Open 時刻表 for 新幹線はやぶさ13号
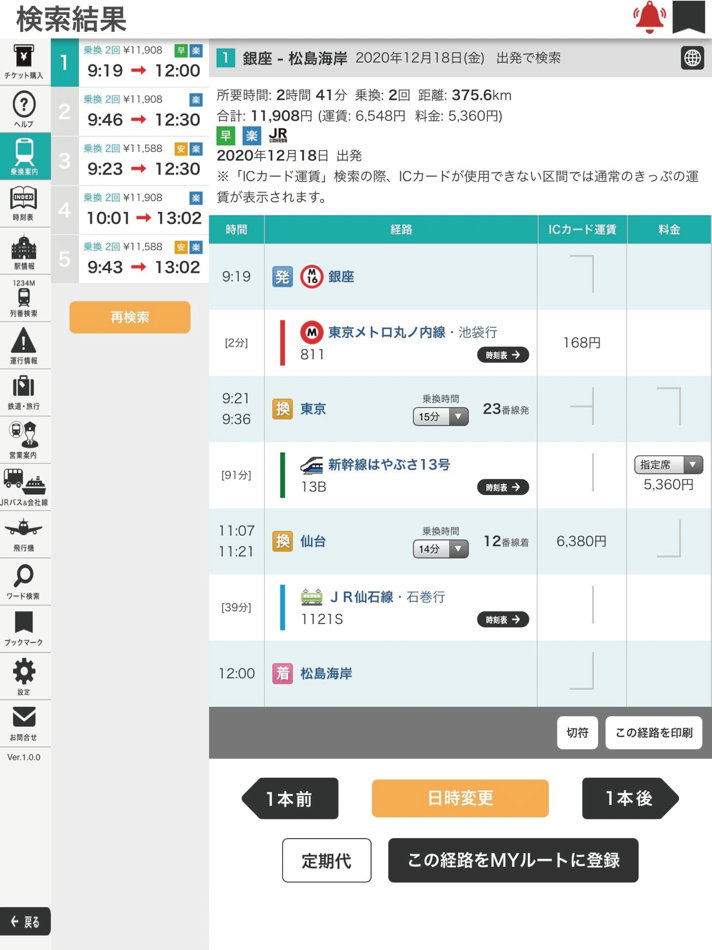712x950 pixels. coord(503,487)
